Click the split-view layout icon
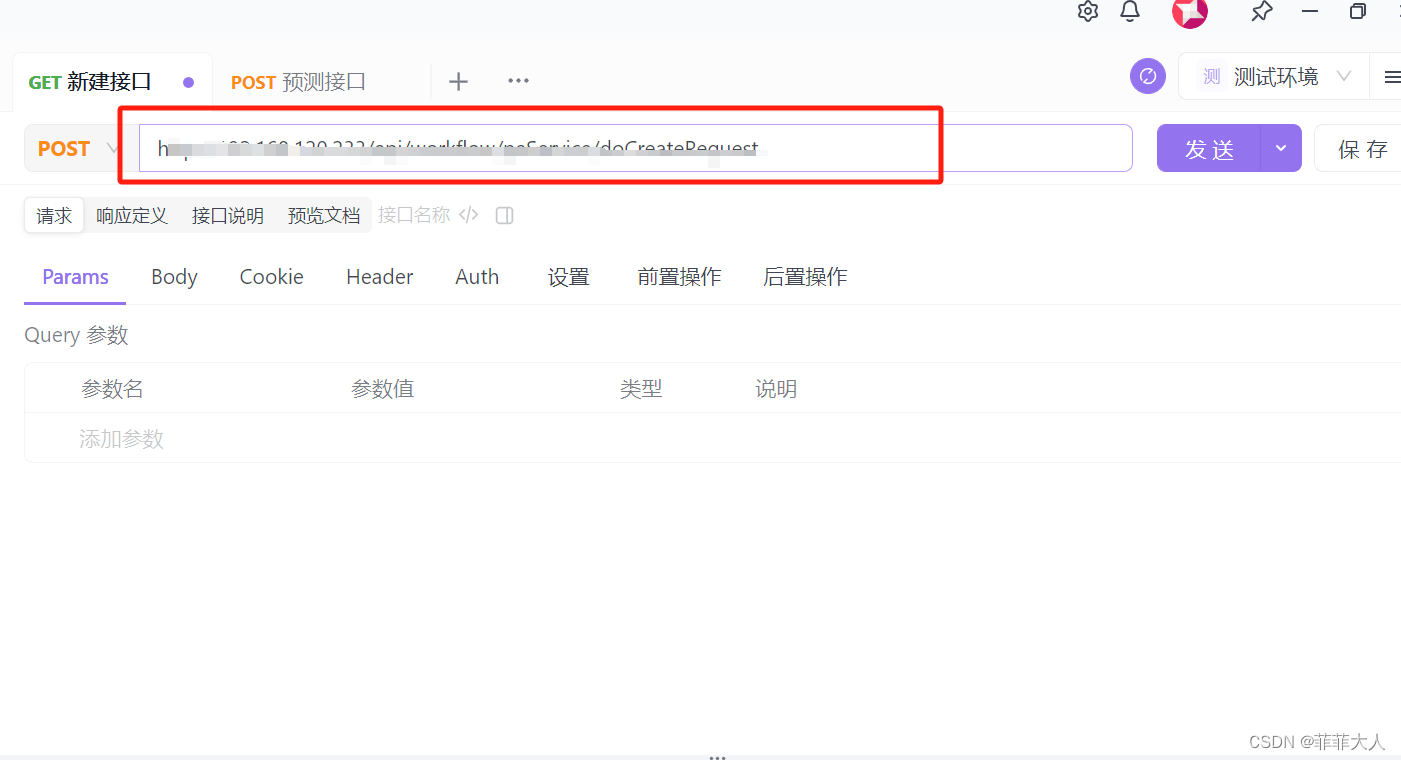 tap(504, 215)
